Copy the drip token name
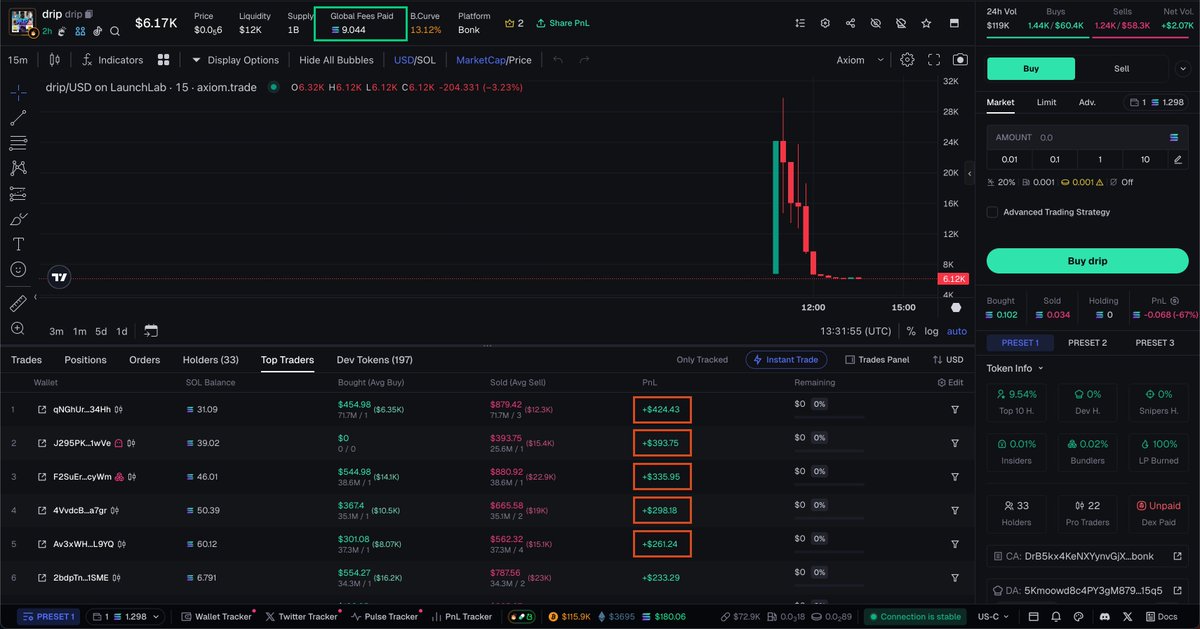1200x629 pixels. point(89,14)
